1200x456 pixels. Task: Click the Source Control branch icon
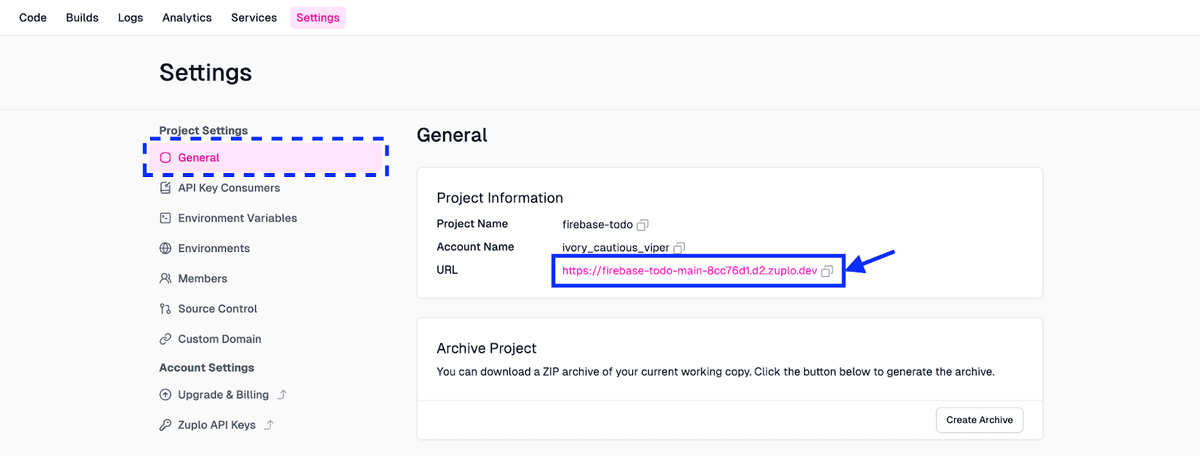(166, 309)
